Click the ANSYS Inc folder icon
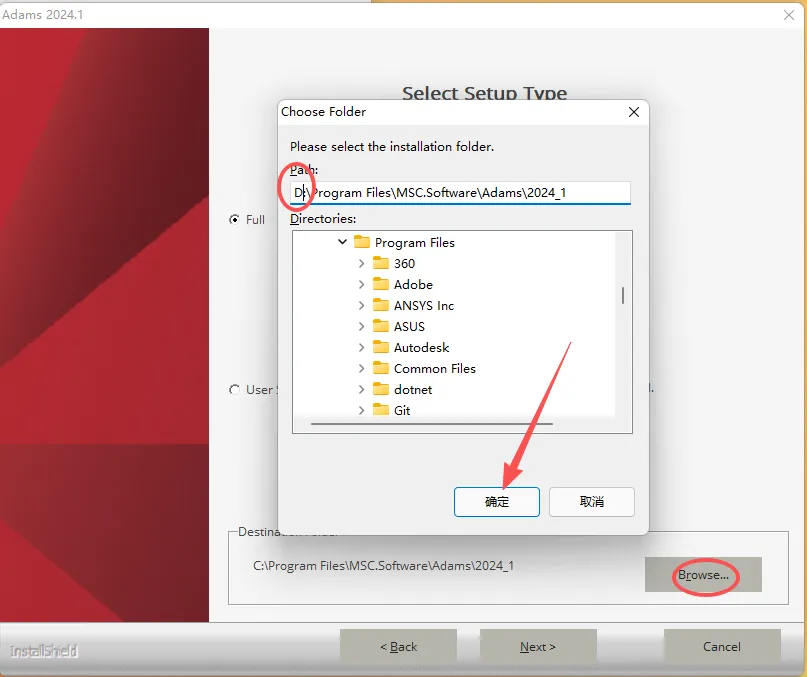Viewport: 807px width, 677px height. pyautogui.click(x=381, y=305)
